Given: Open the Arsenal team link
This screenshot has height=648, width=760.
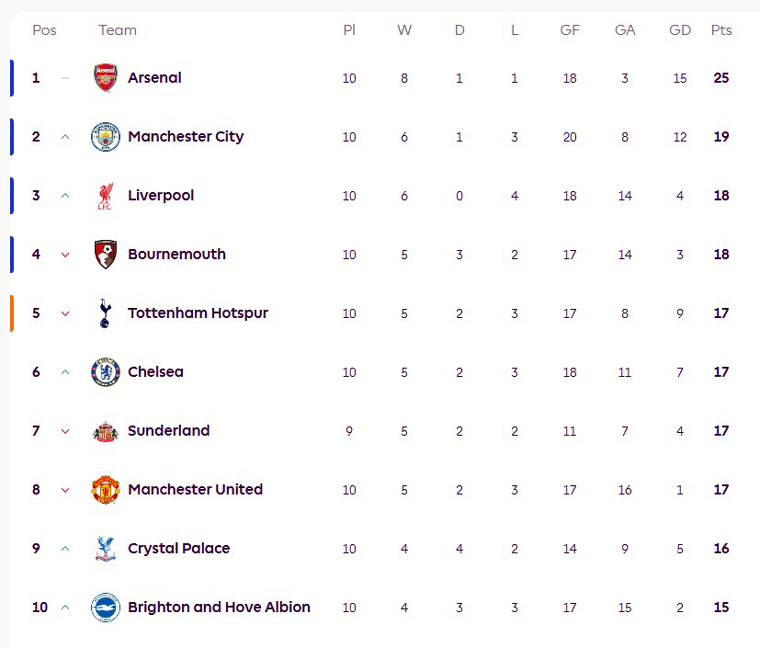Looking at the screenshot, I should (x=155, y=78).
